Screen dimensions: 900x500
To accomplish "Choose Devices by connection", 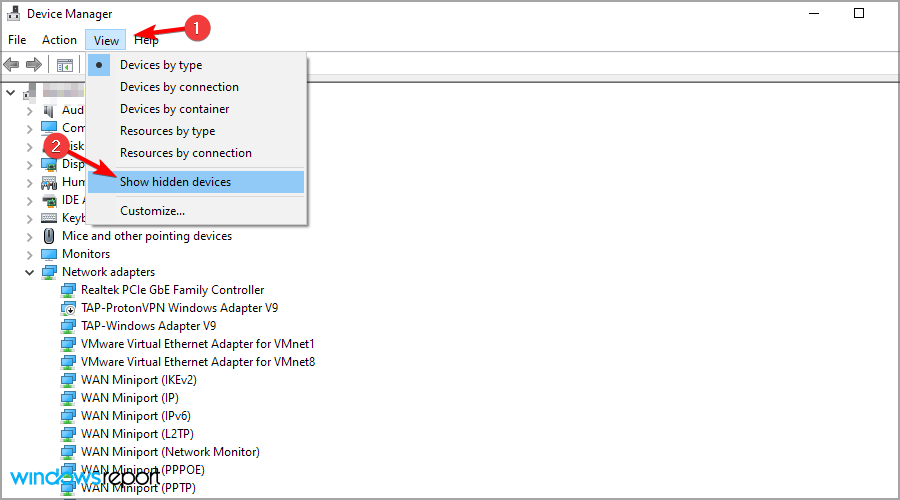I will (197, 87).
